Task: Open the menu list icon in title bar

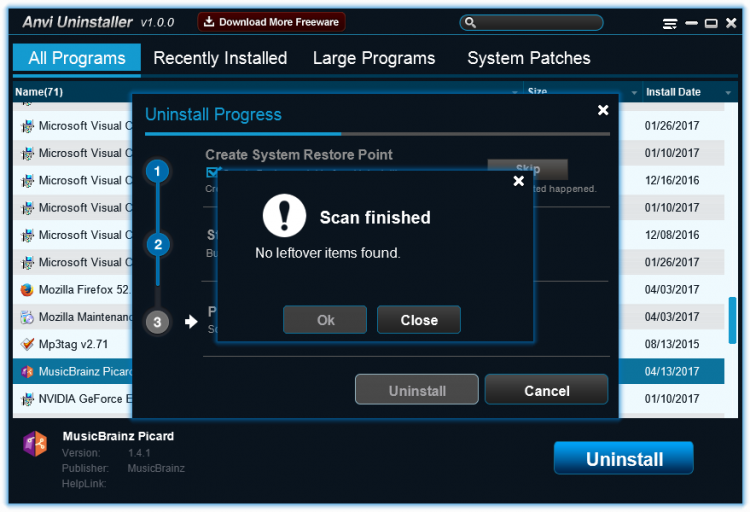Action: click(x=670, y=23)
